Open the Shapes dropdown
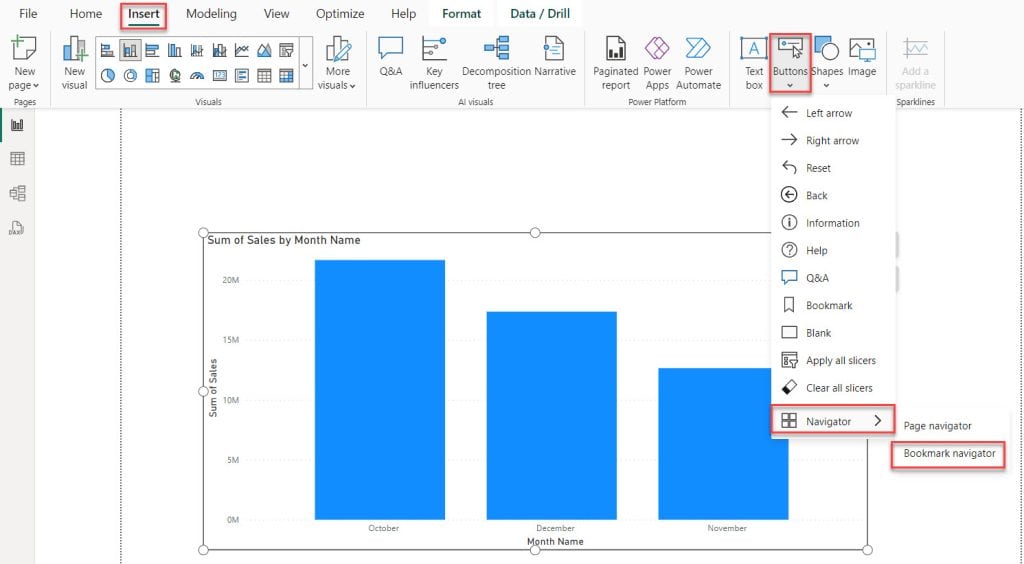This screenshot has width=1024, height=564. pyautogui.click(x=827, y=63)
